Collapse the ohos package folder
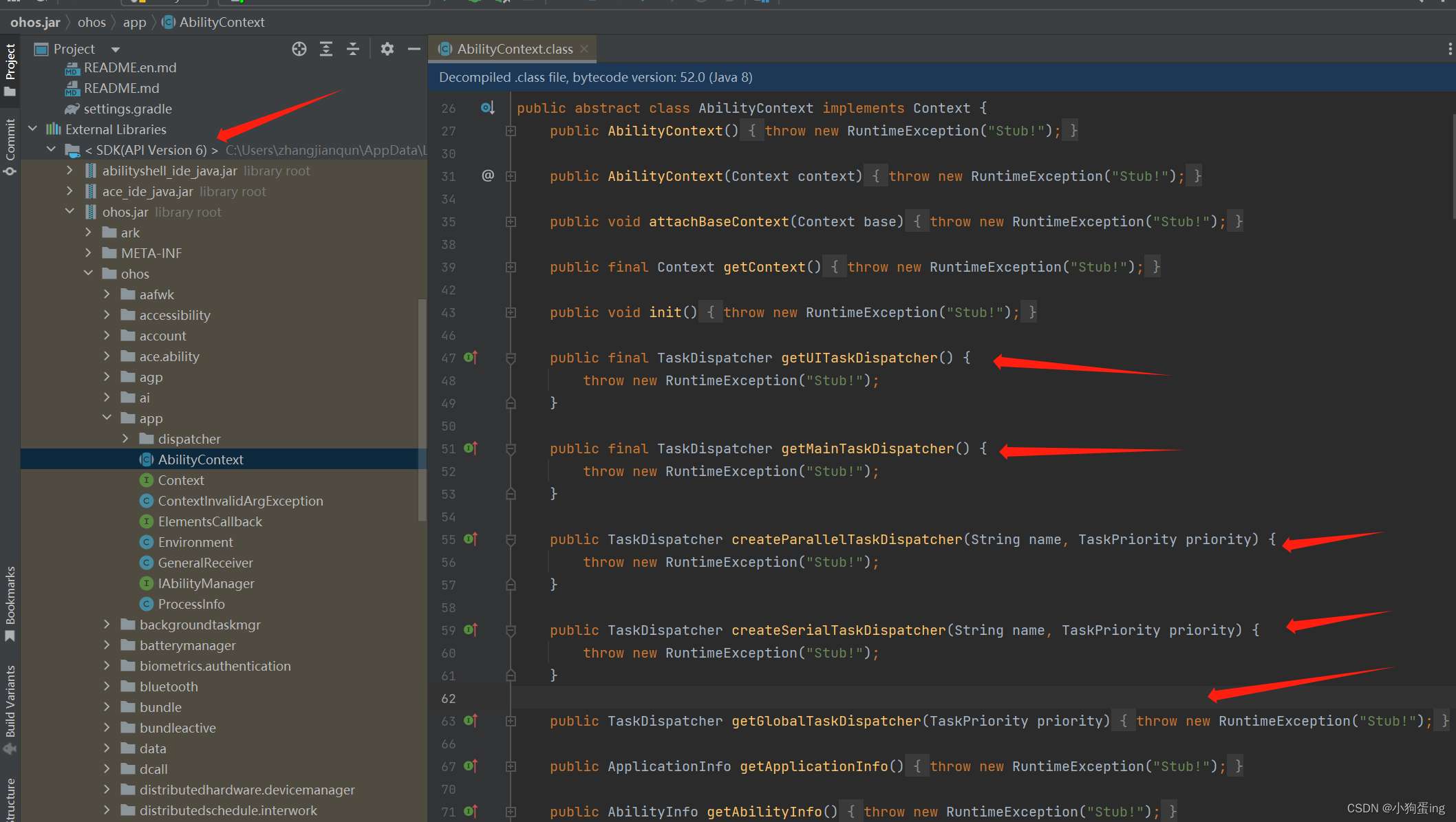Viewport: 1456px width, 822px height. [x=88, y=273]
